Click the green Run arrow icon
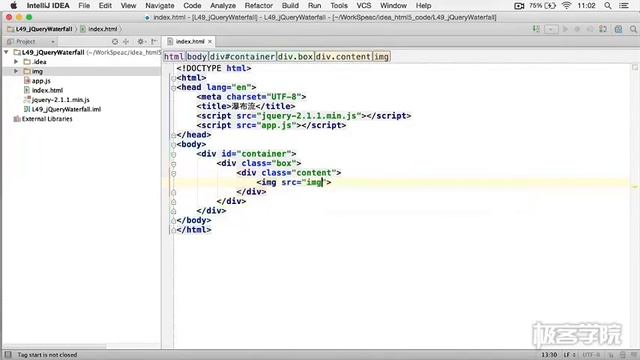 pos(565,29)
